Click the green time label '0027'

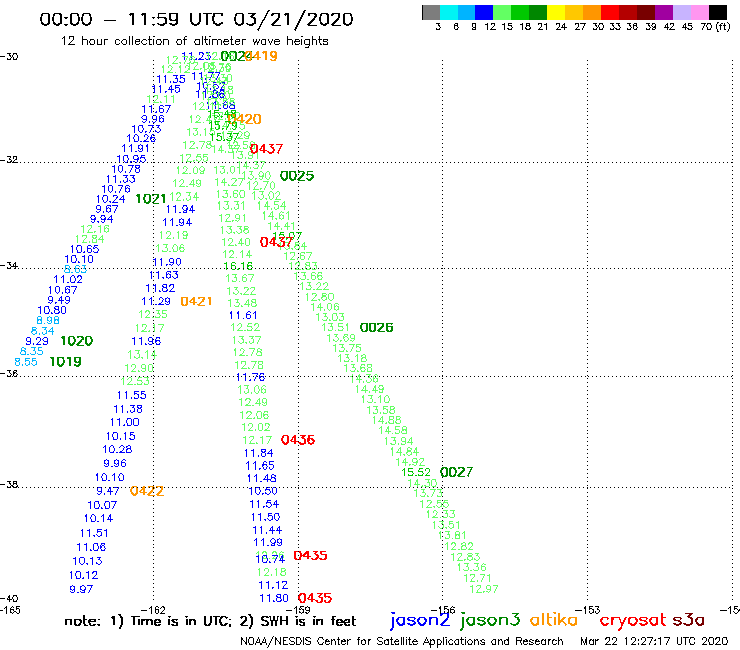click(456, 472)
